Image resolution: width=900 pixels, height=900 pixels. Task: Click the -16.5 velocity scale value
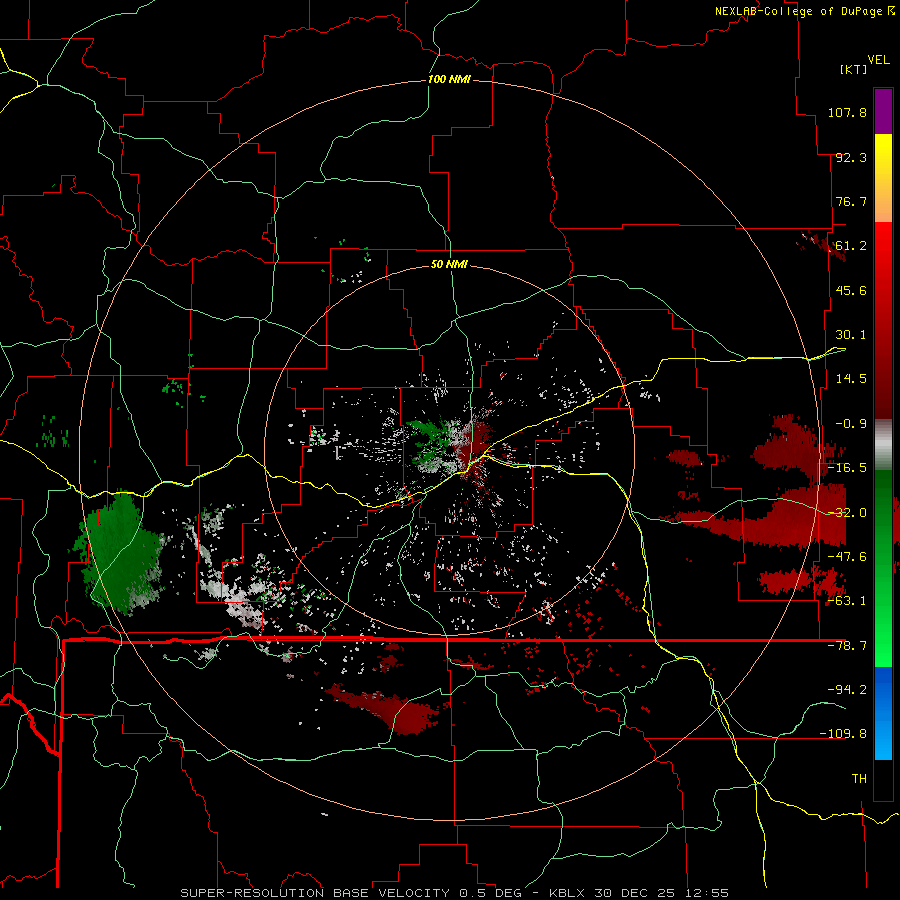pos(847,468)
